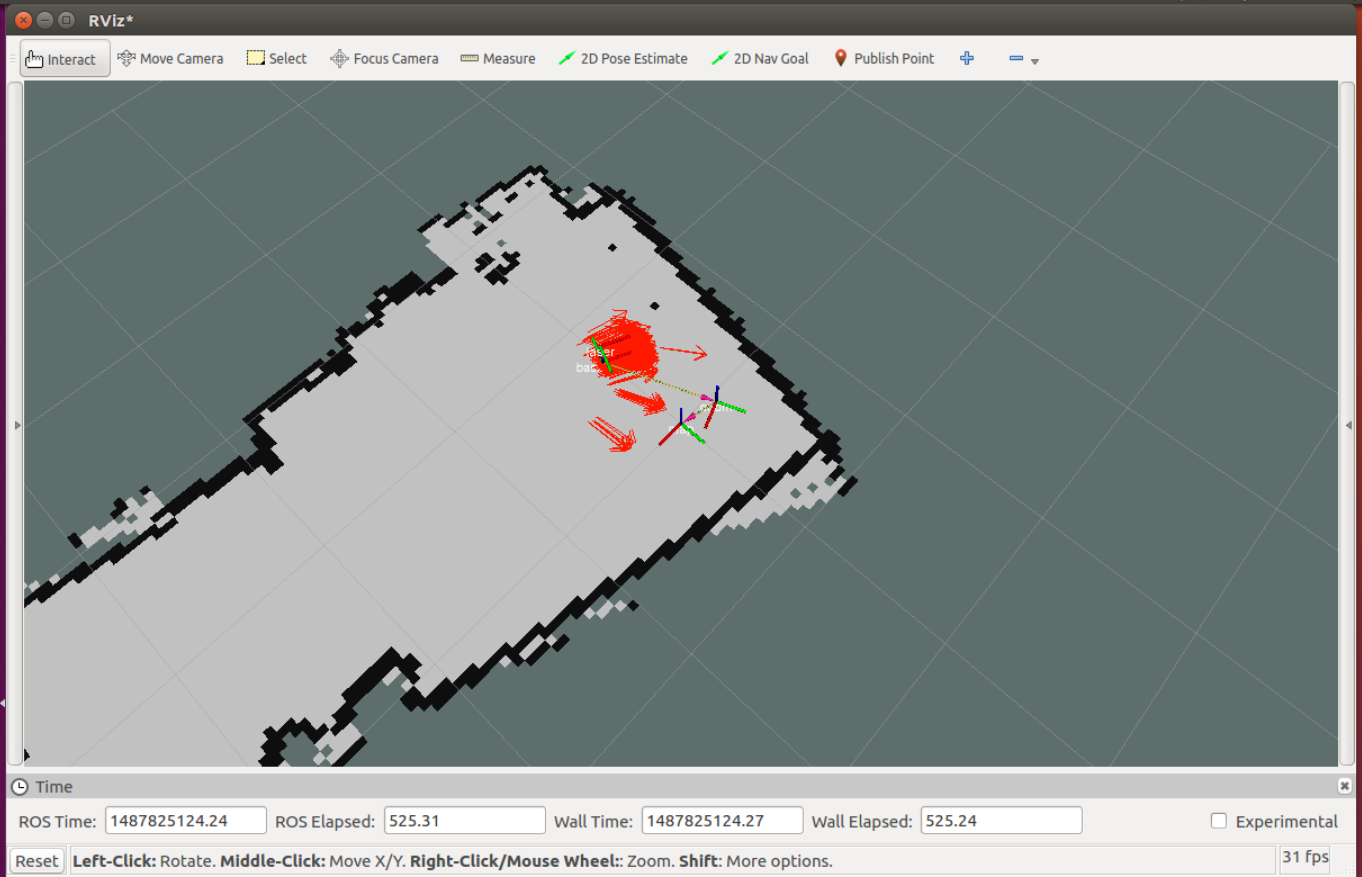Click the Time panel clock icon
This screenshot has width=1362, height=877.
click(20, 787)
